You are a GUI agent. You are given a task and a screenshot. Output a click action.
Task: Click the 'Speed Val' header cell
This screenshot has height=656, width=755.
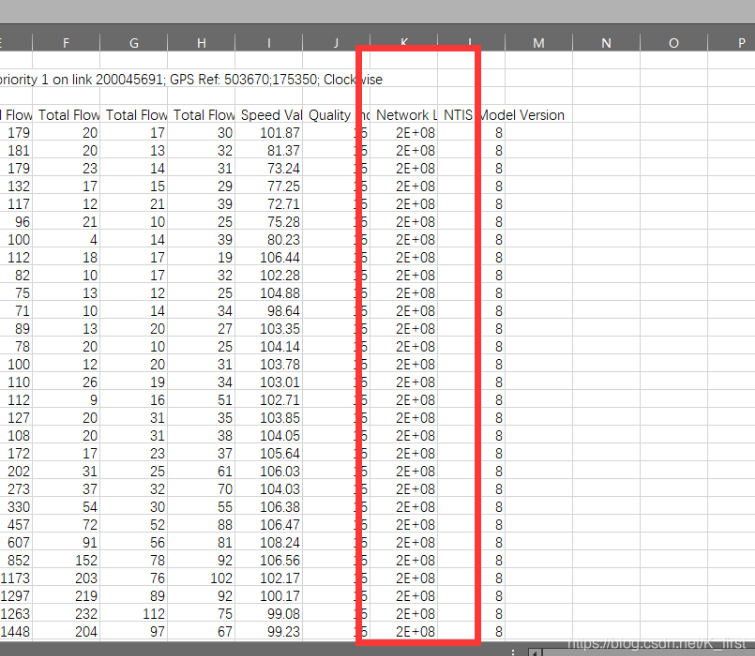click(269, 115)
